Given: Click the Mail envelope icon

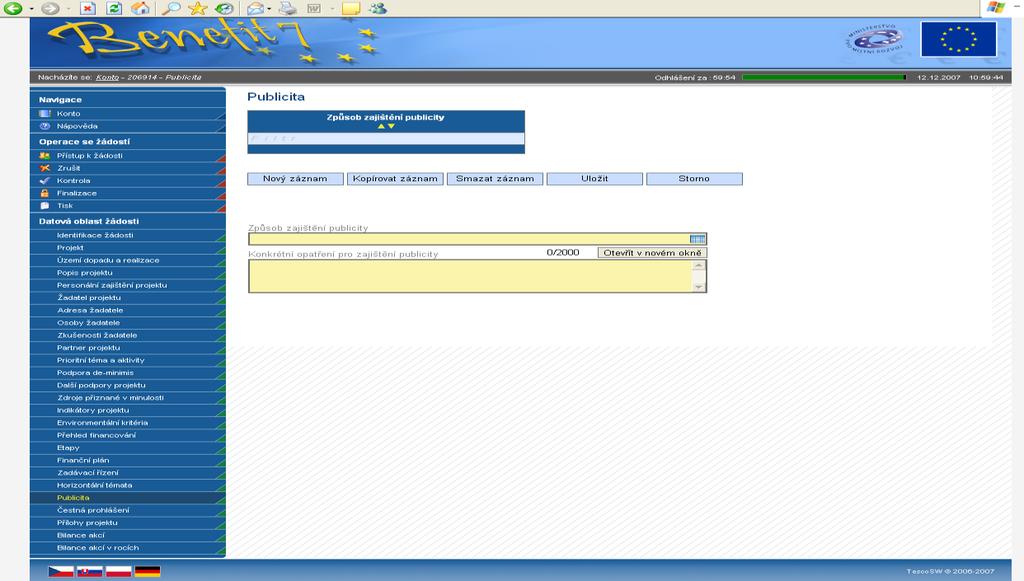Looking at the screenshot, I should click(255, 8).
